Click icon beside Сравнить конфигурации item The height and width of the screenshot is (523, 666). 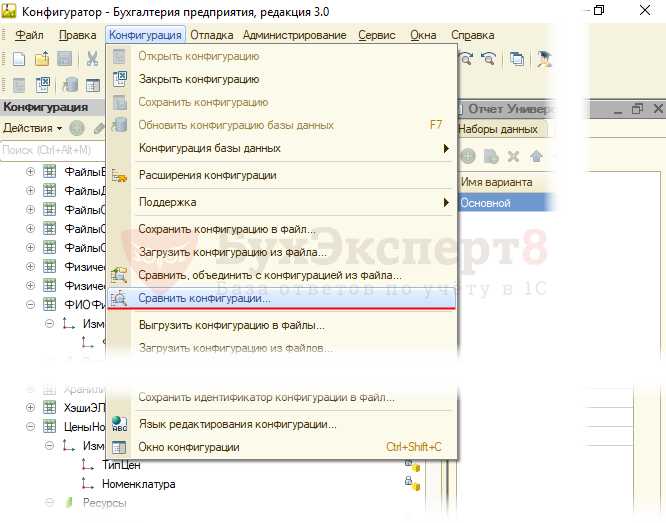coord(119,298)
